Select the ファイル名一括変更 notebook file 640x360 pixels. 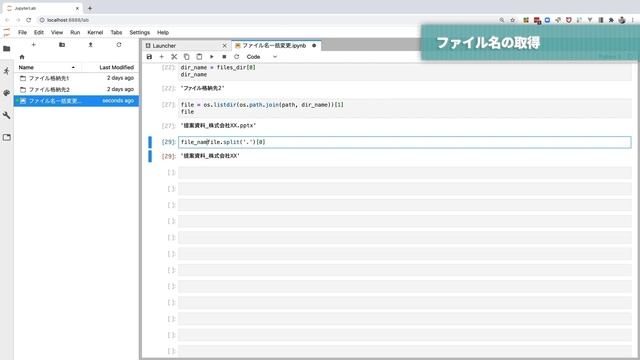coord(76,100)
